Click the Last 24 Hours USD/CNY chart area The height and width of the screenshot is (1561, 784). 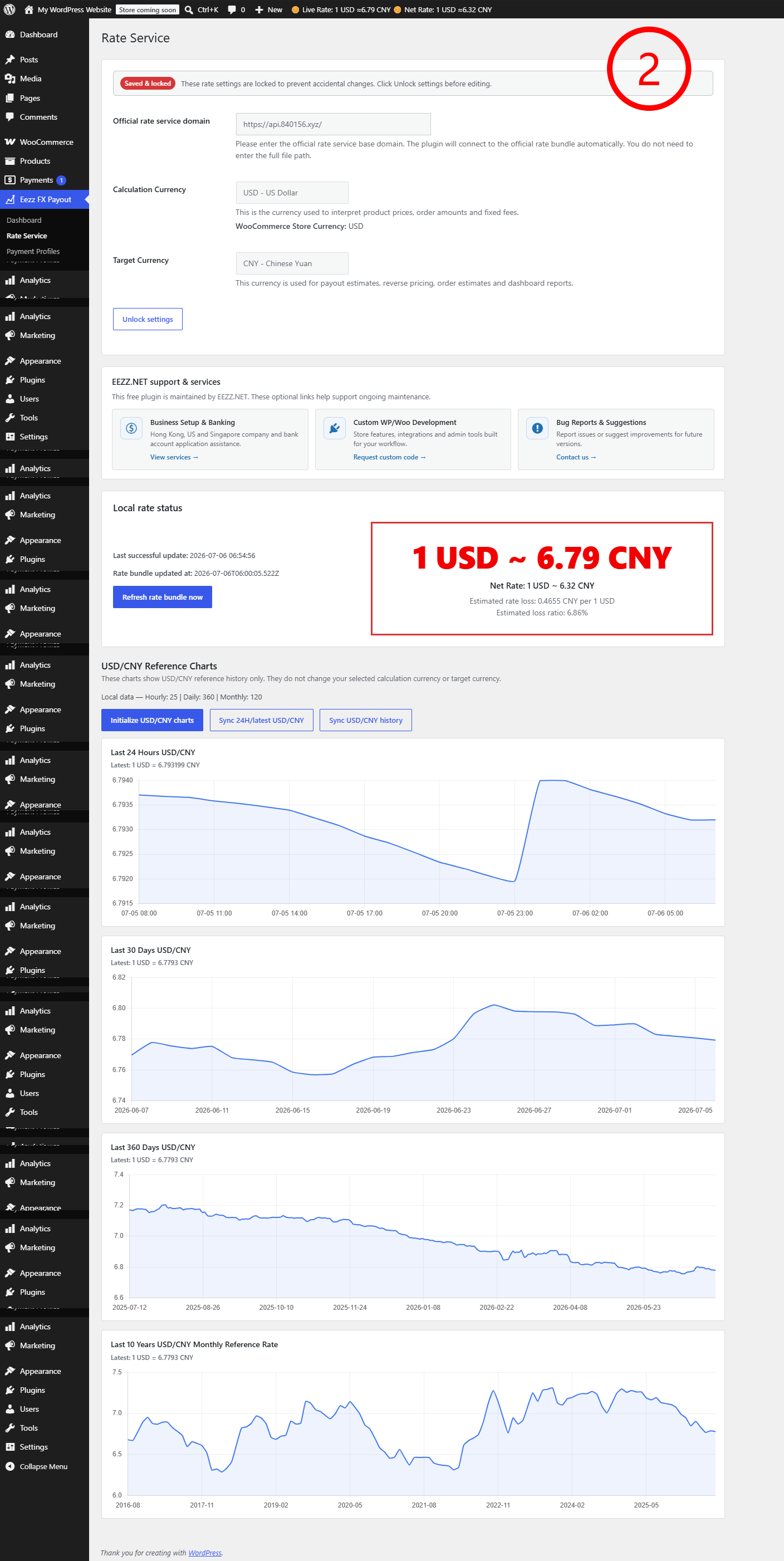coord(427,841)
